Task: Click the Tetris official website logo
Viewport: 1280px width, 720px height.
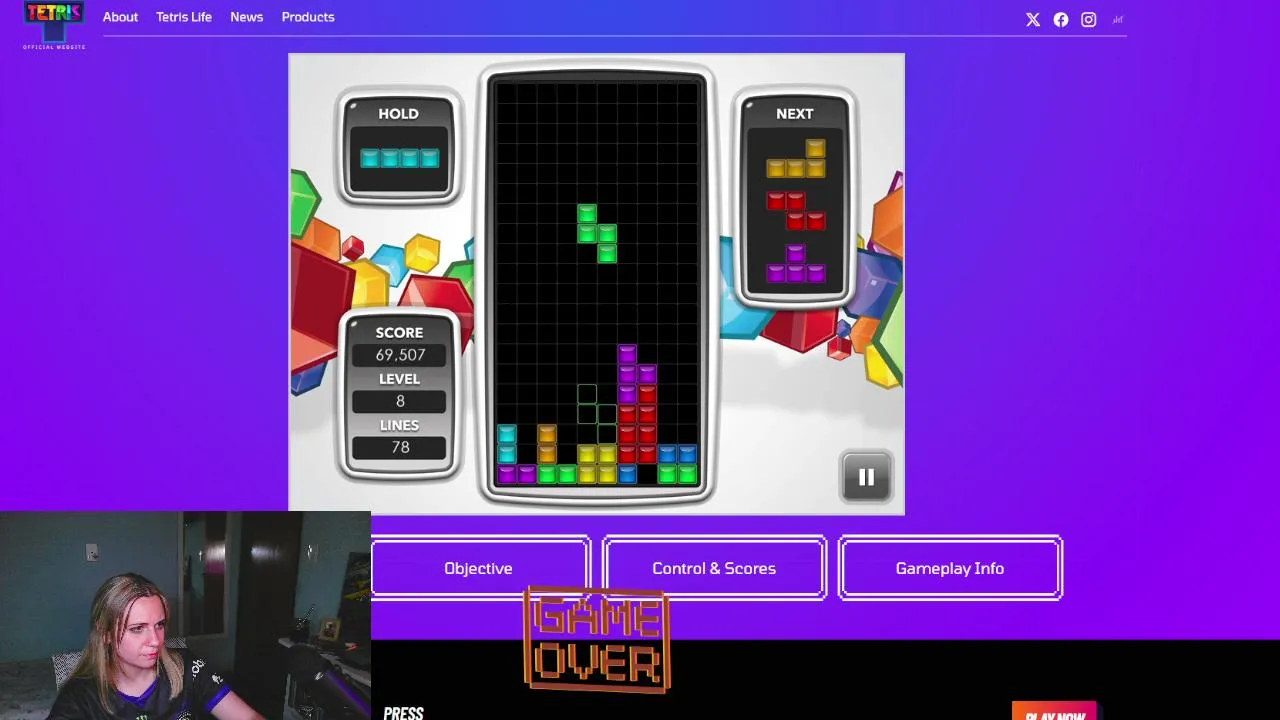Action: (x=54, y=25)
